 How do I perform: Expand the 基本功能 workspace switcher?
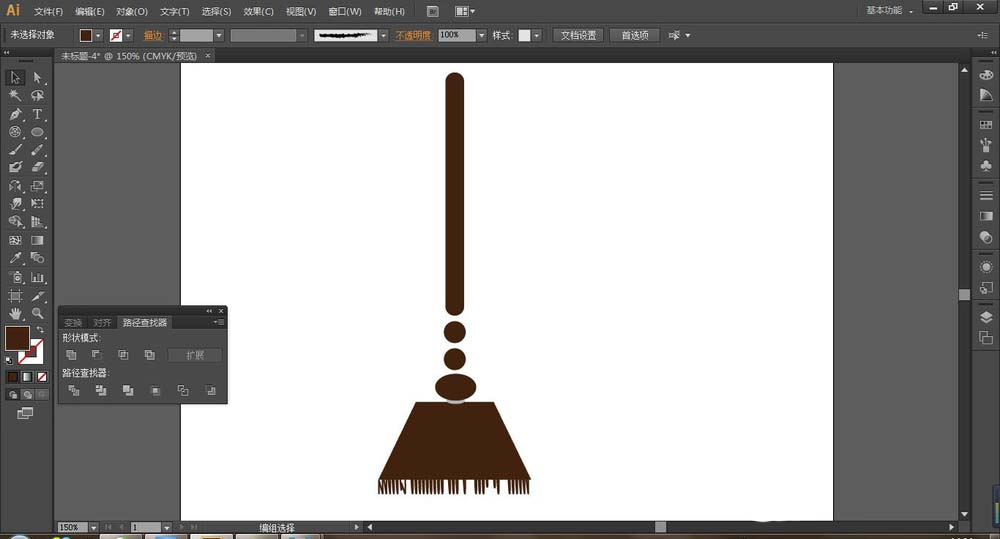tap(889, 11)
